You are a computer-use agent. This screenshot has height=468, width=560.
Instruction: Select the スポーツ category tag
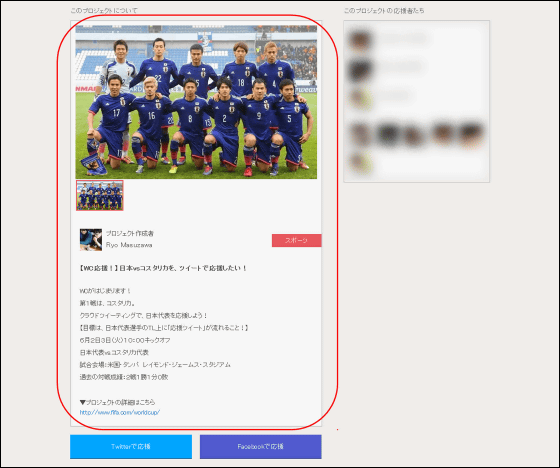296,240
